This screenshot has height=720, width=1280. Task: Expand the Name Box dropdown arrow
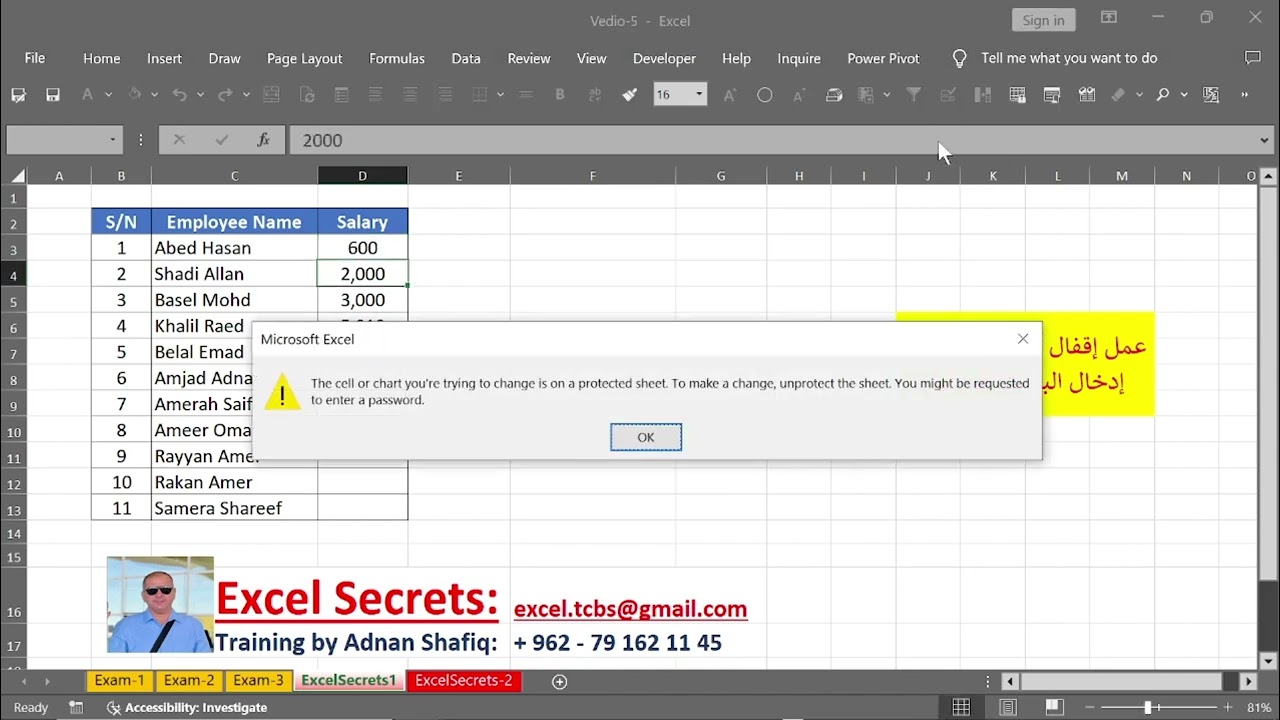tap(112, 140)
